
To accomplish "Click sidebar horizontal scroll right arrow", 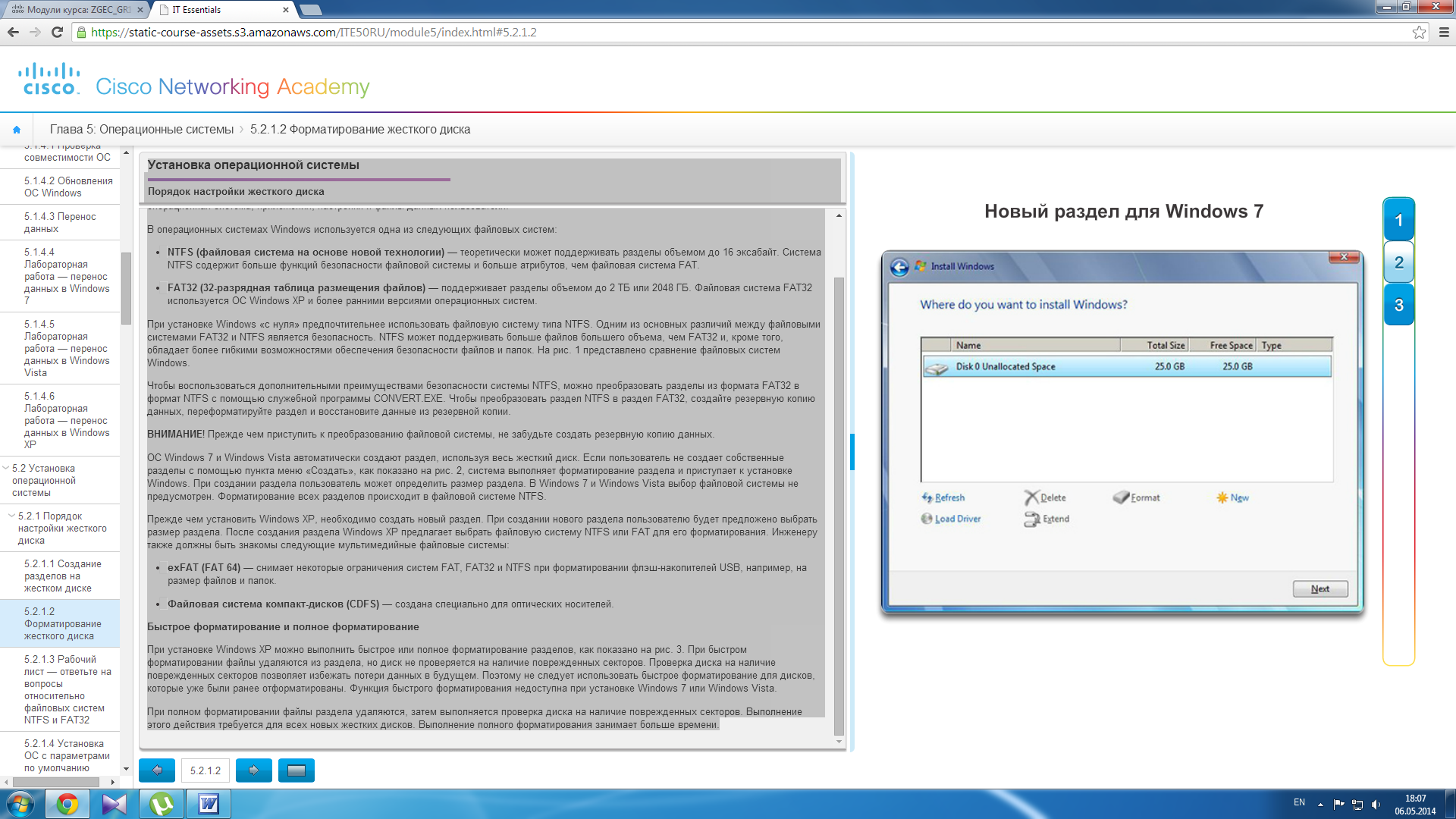I will (113, 782).
